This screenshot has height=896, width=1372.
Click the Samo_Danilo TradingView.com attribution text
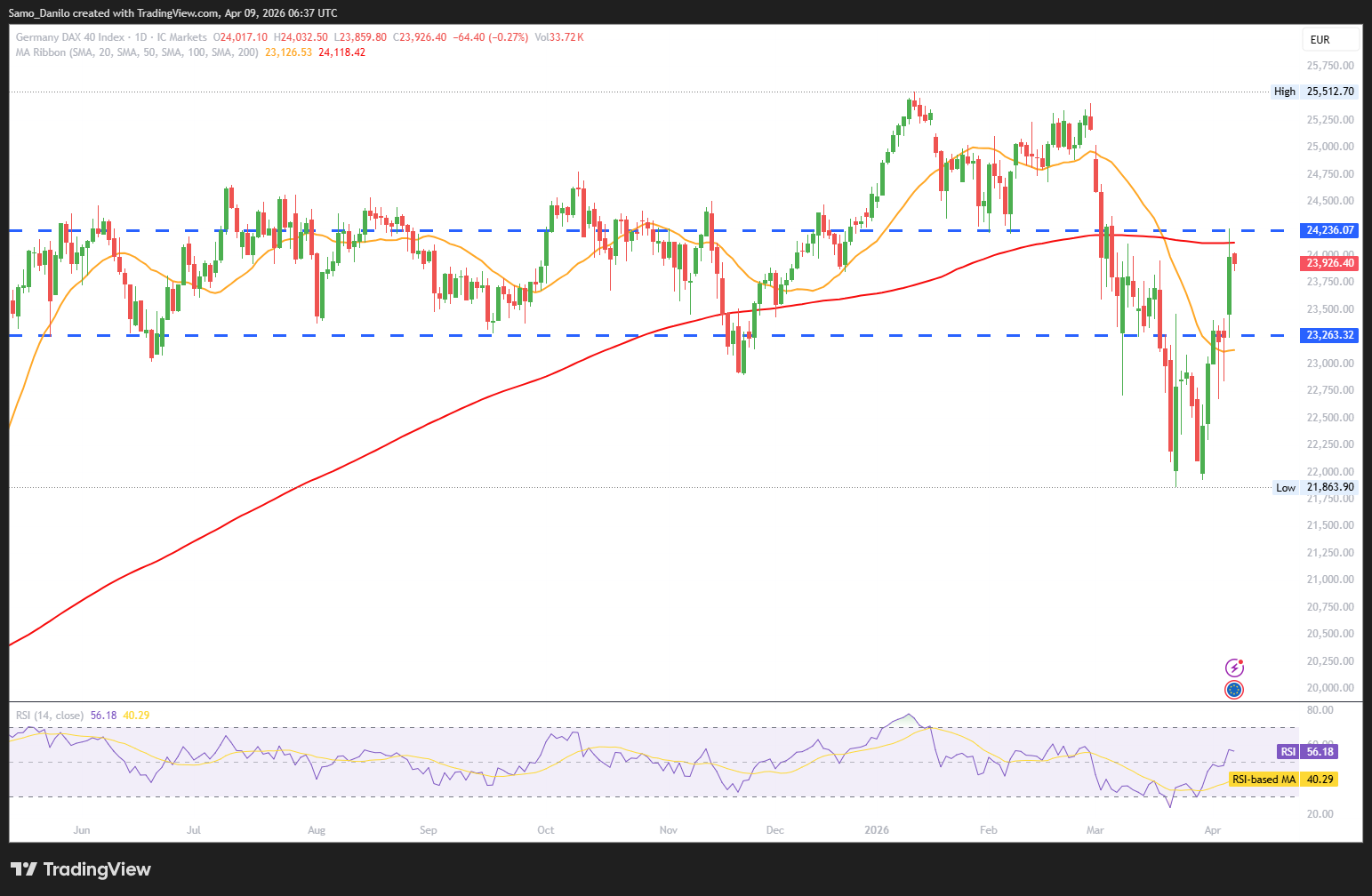pyautogui.click(x=173, y=13)
